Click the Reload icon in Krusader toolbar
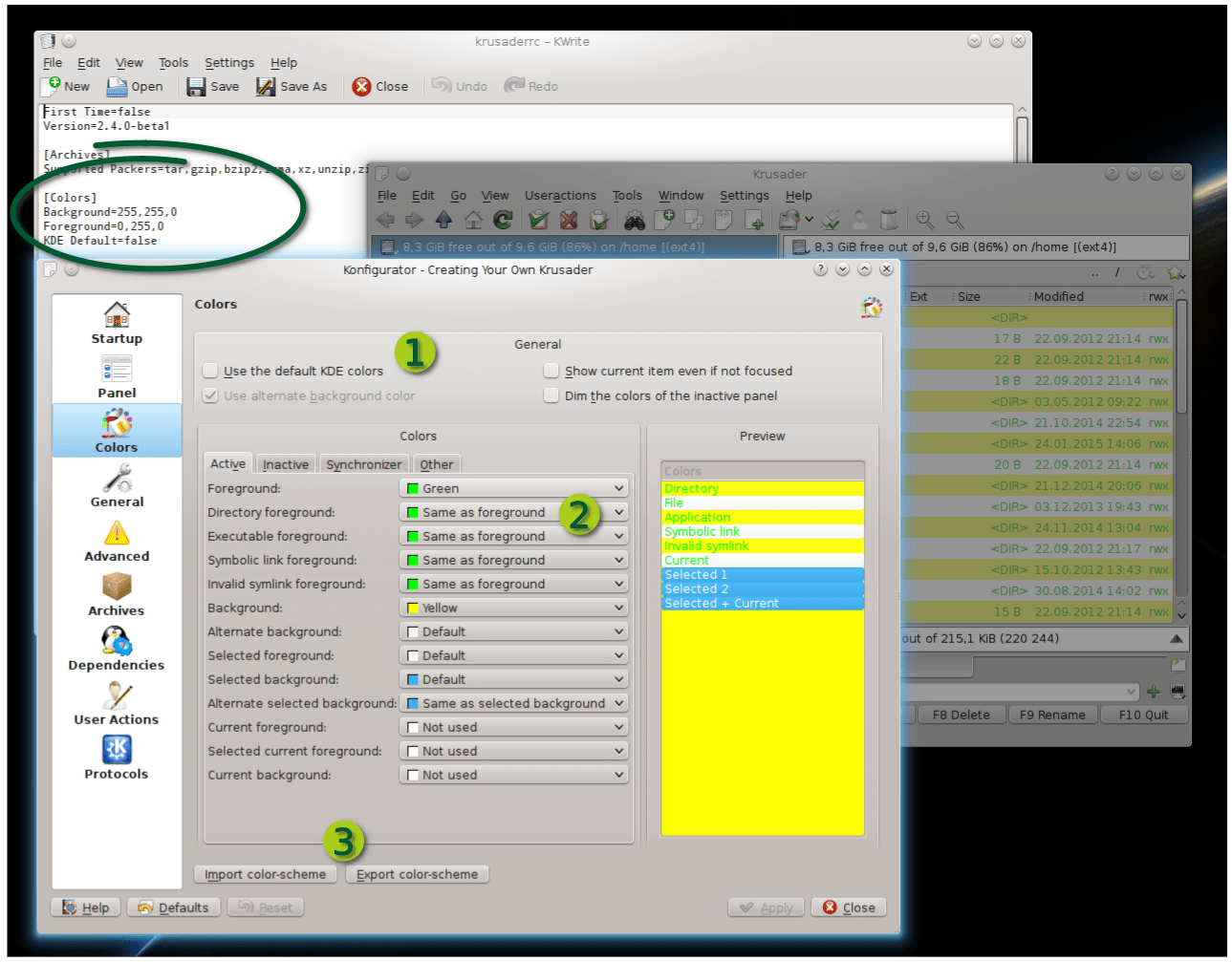Viewport: 1232px width, 962px height. tap(503, 220)
